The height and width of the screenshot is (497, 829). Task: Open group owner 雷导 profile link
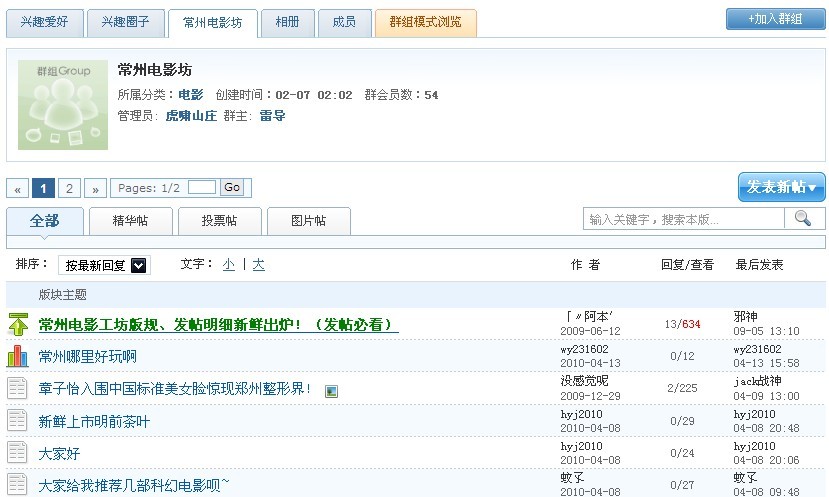tap(272, 116)
